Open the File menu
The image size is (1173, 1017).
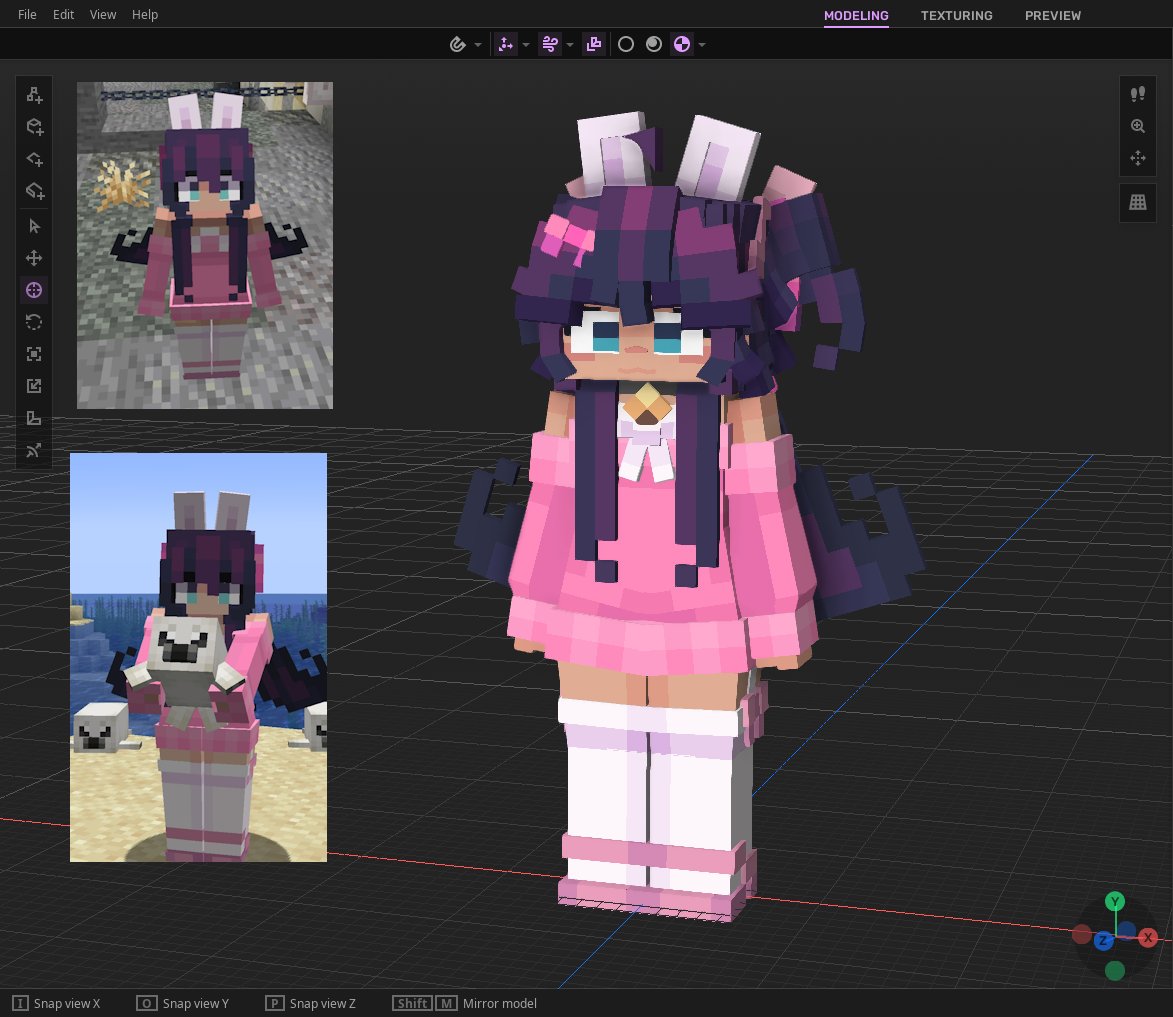(x=27, y=14)
